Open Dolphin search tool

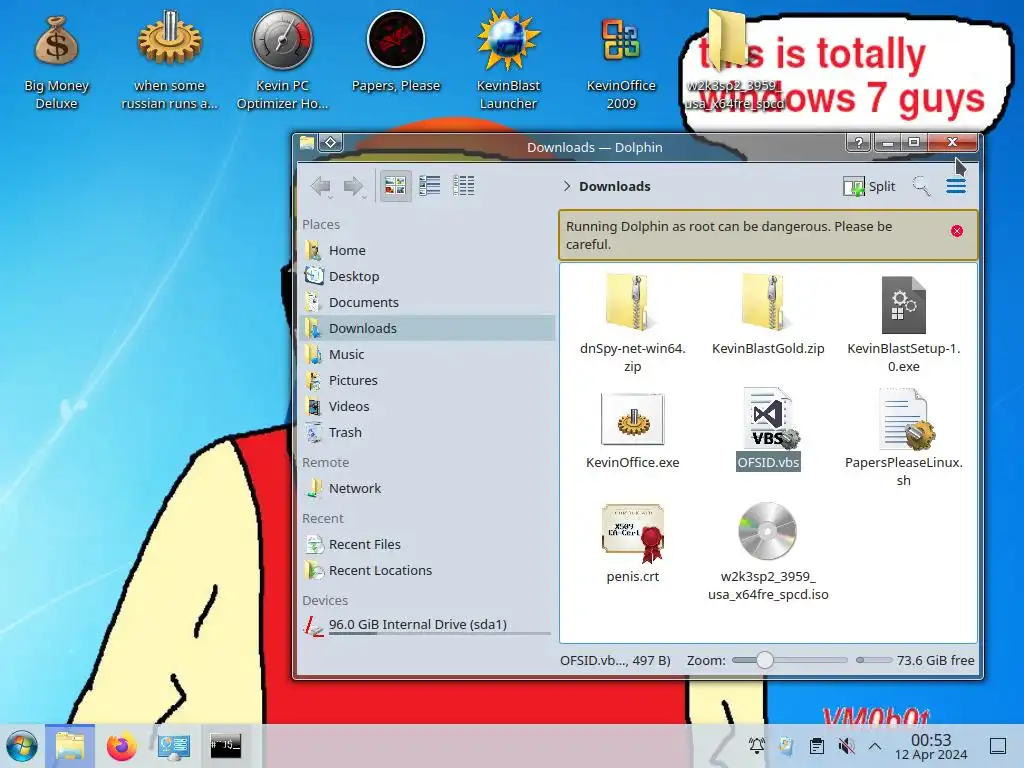point(921,186)
